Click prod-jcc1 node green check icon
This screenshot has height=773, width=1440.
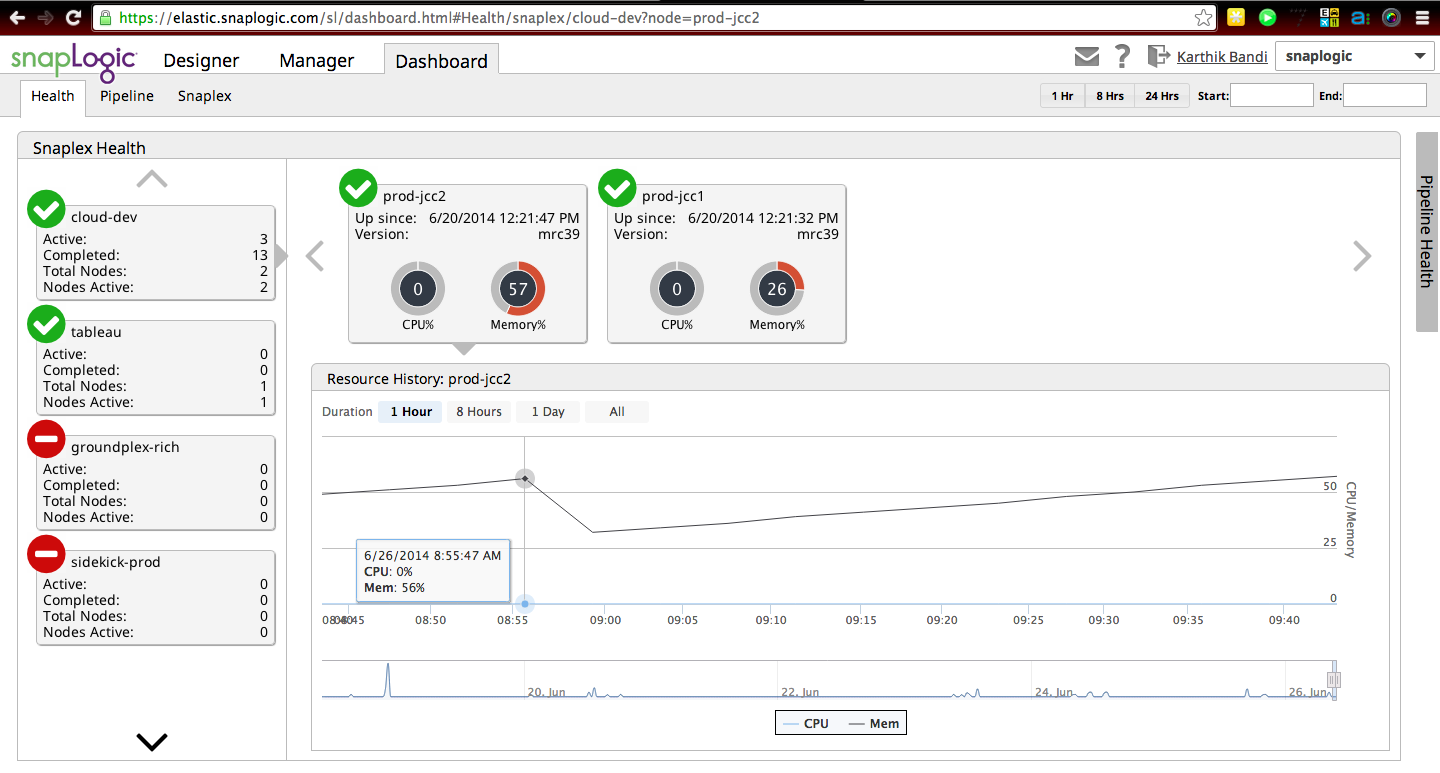coord(617,187)
